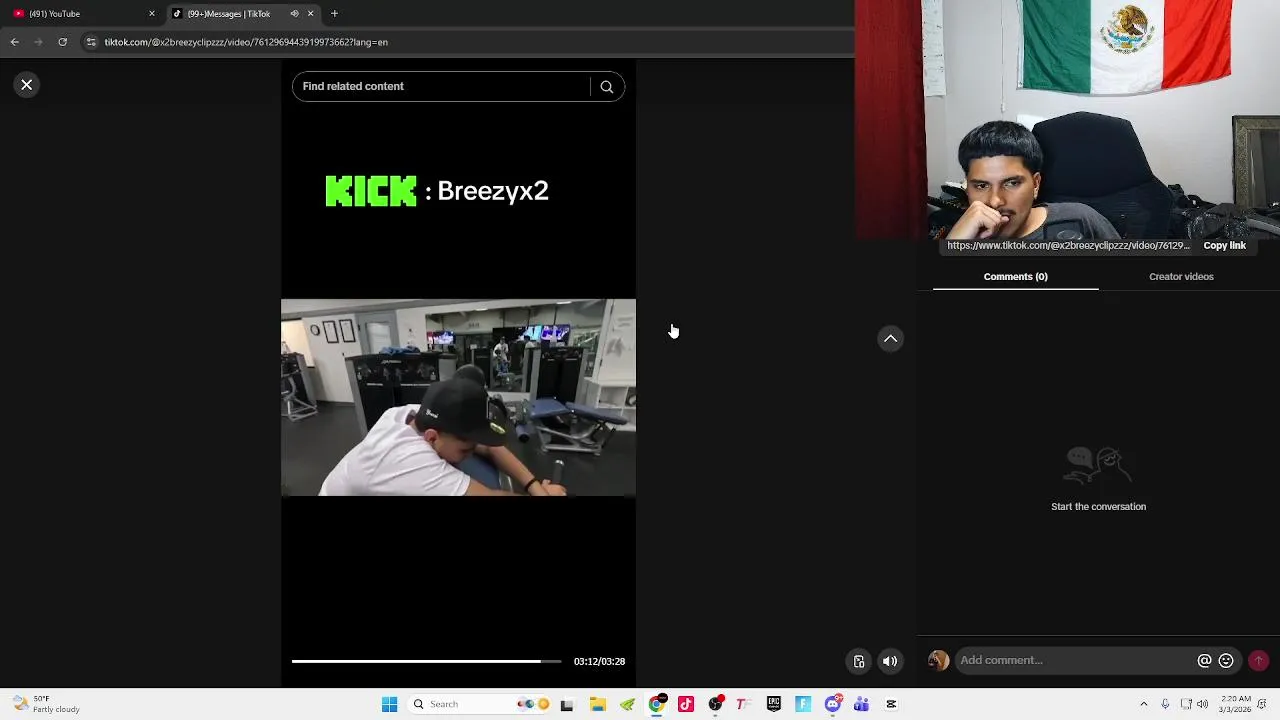Open the Fortnite taskbar icon
The height and width of the screenshot is (720, 1280).
(x=803, y=704)
